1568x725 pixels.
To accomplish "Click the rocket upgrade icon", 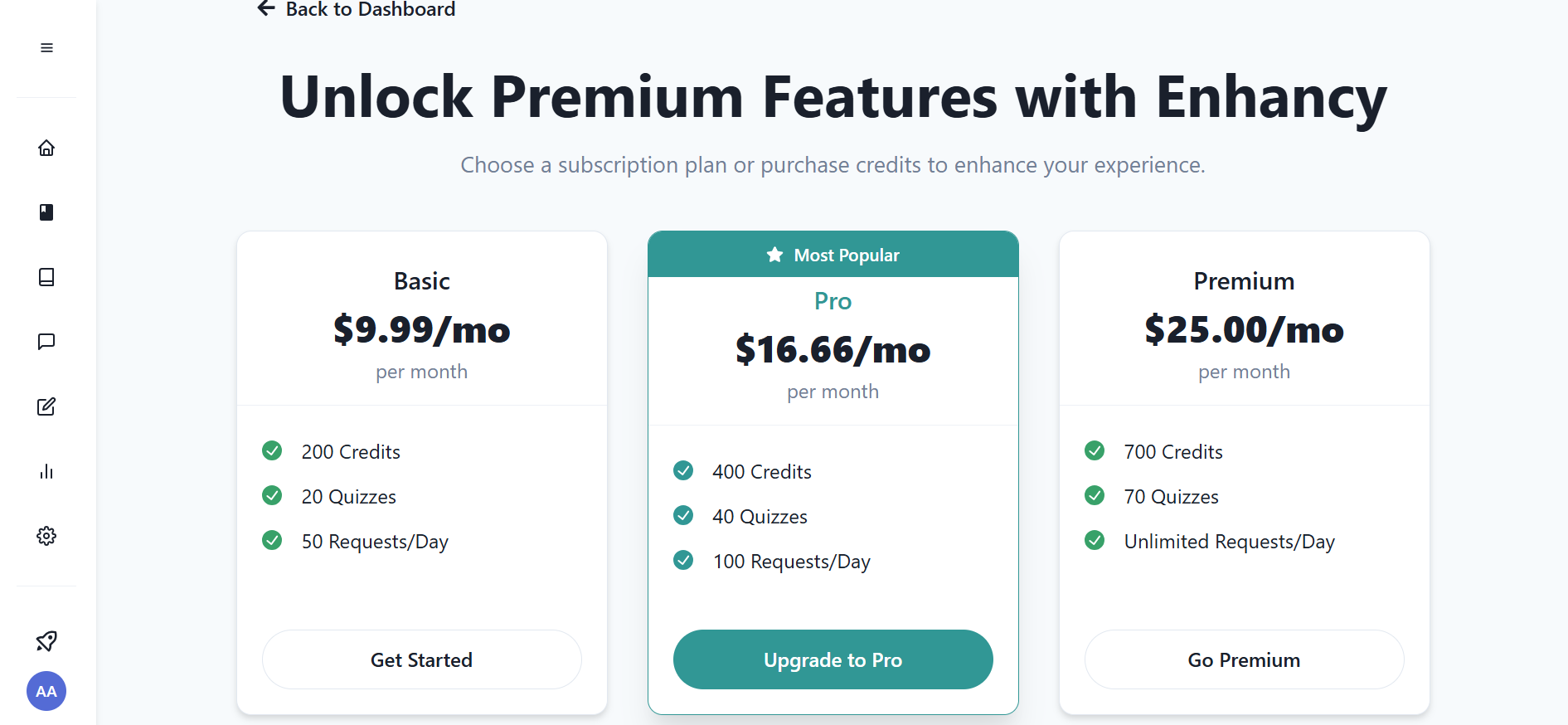I will click(46, 640).
